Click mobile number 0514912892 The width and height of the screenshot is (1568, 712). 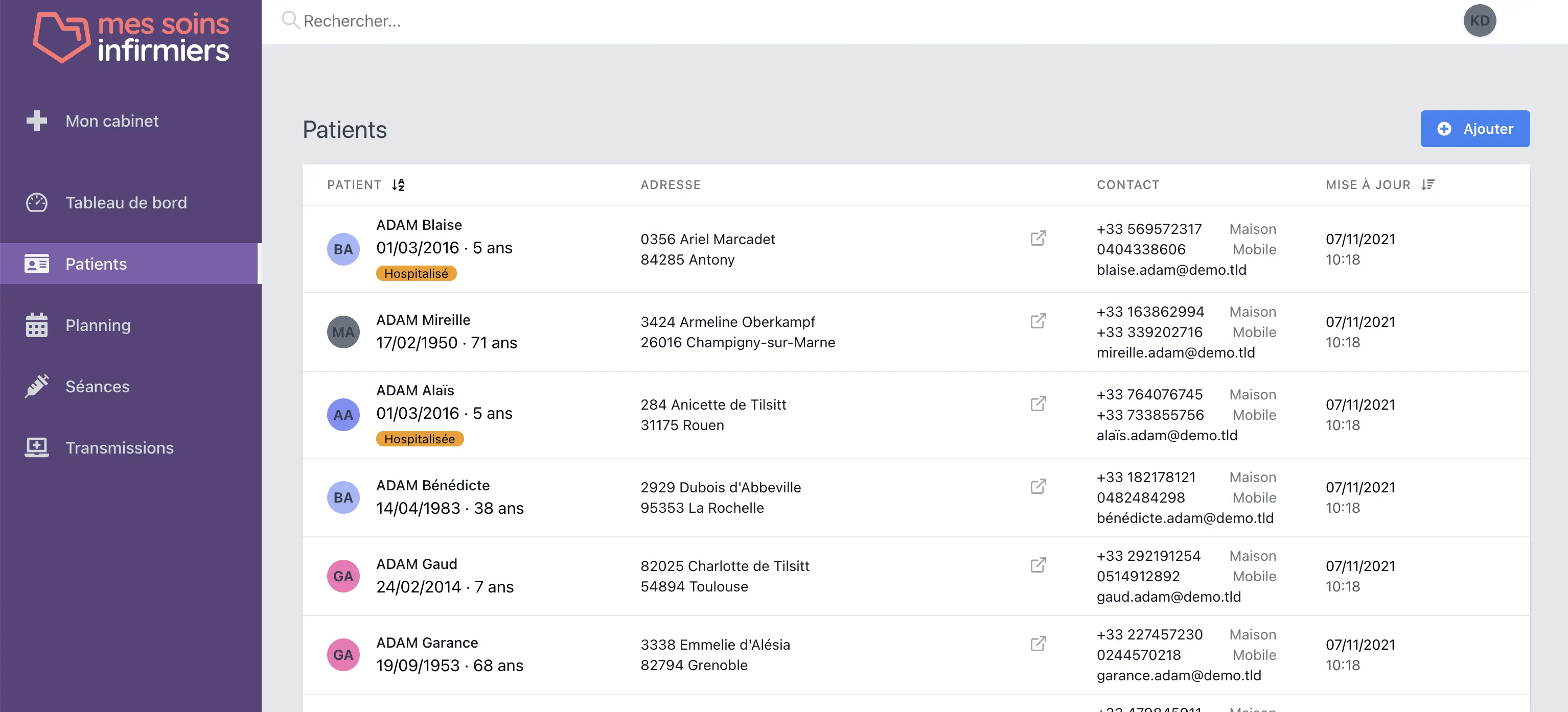[x=1138, y=576]
